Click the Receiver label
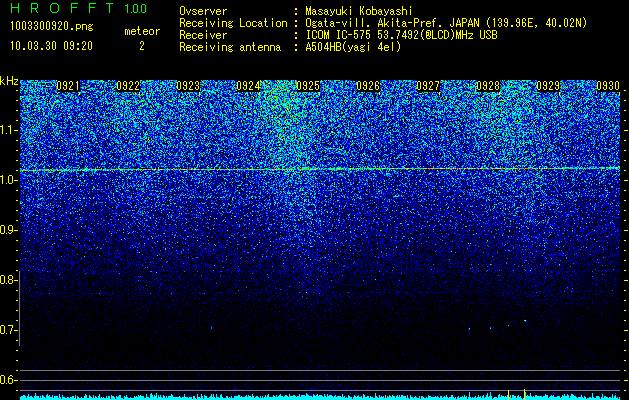 tap(203, 35)
